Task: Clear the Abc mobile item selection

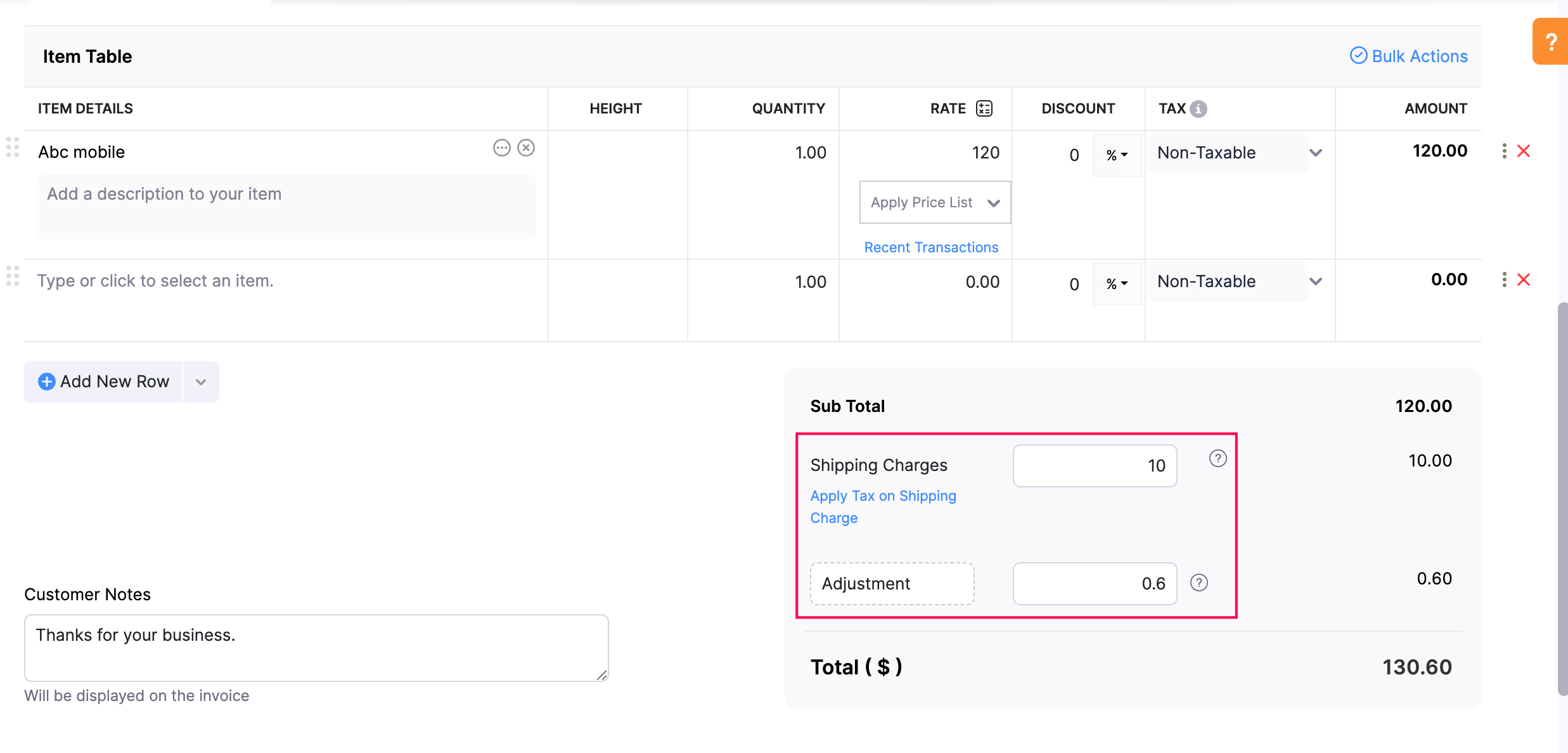Action: click(526, 148)
